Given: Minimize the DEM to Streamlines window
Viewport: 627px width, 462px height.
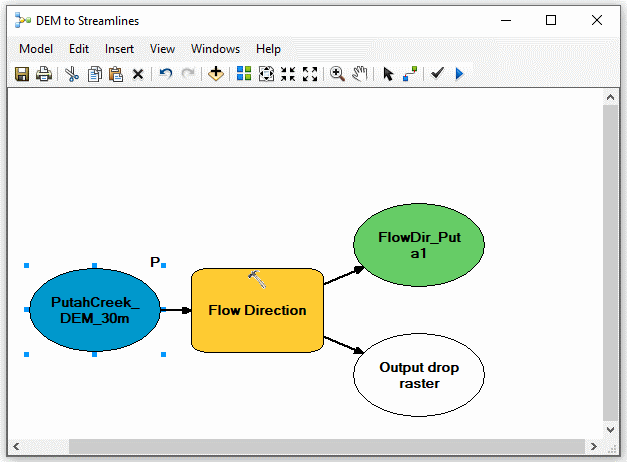Looking at the screenshot, I should tap(506, 20).
